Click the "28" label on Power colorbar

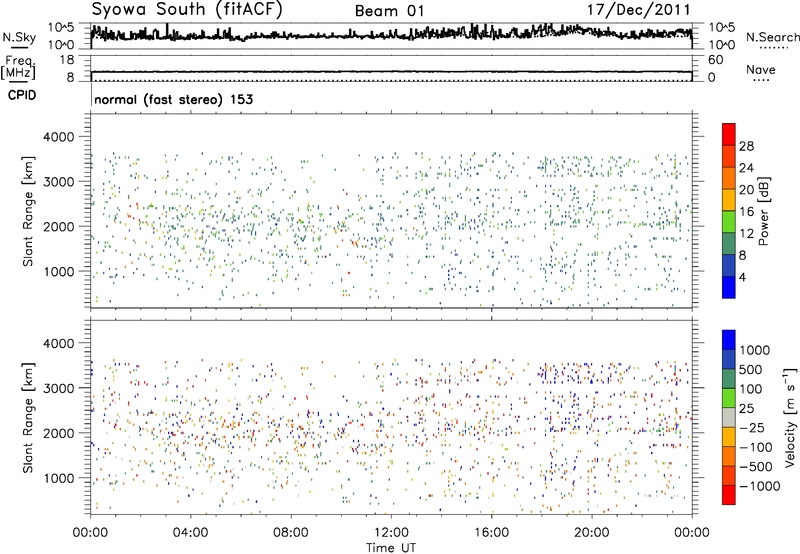click(746, 146)
